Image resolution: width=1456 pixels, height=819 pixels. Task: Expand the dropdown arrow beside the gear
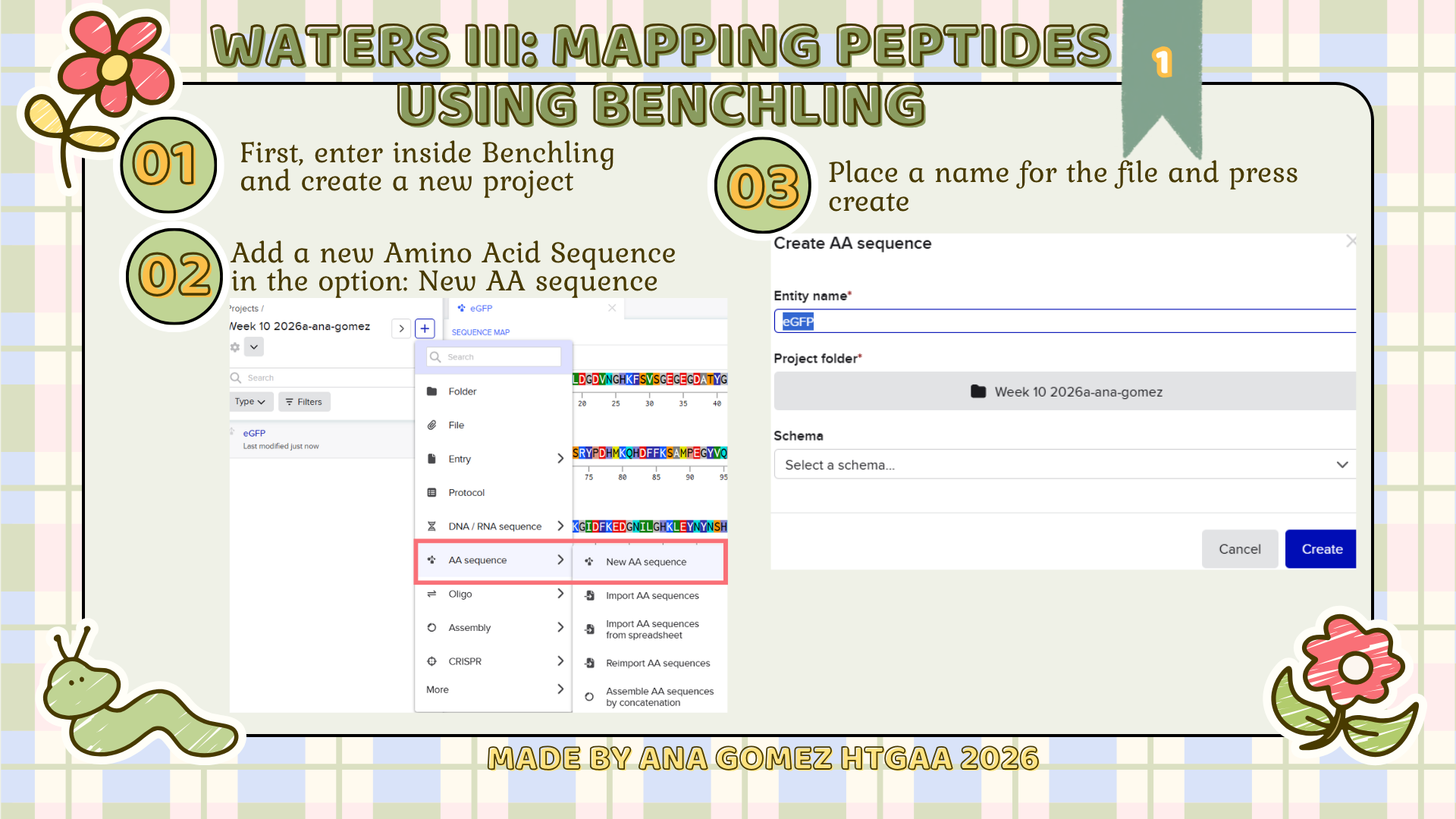point(254,347)
